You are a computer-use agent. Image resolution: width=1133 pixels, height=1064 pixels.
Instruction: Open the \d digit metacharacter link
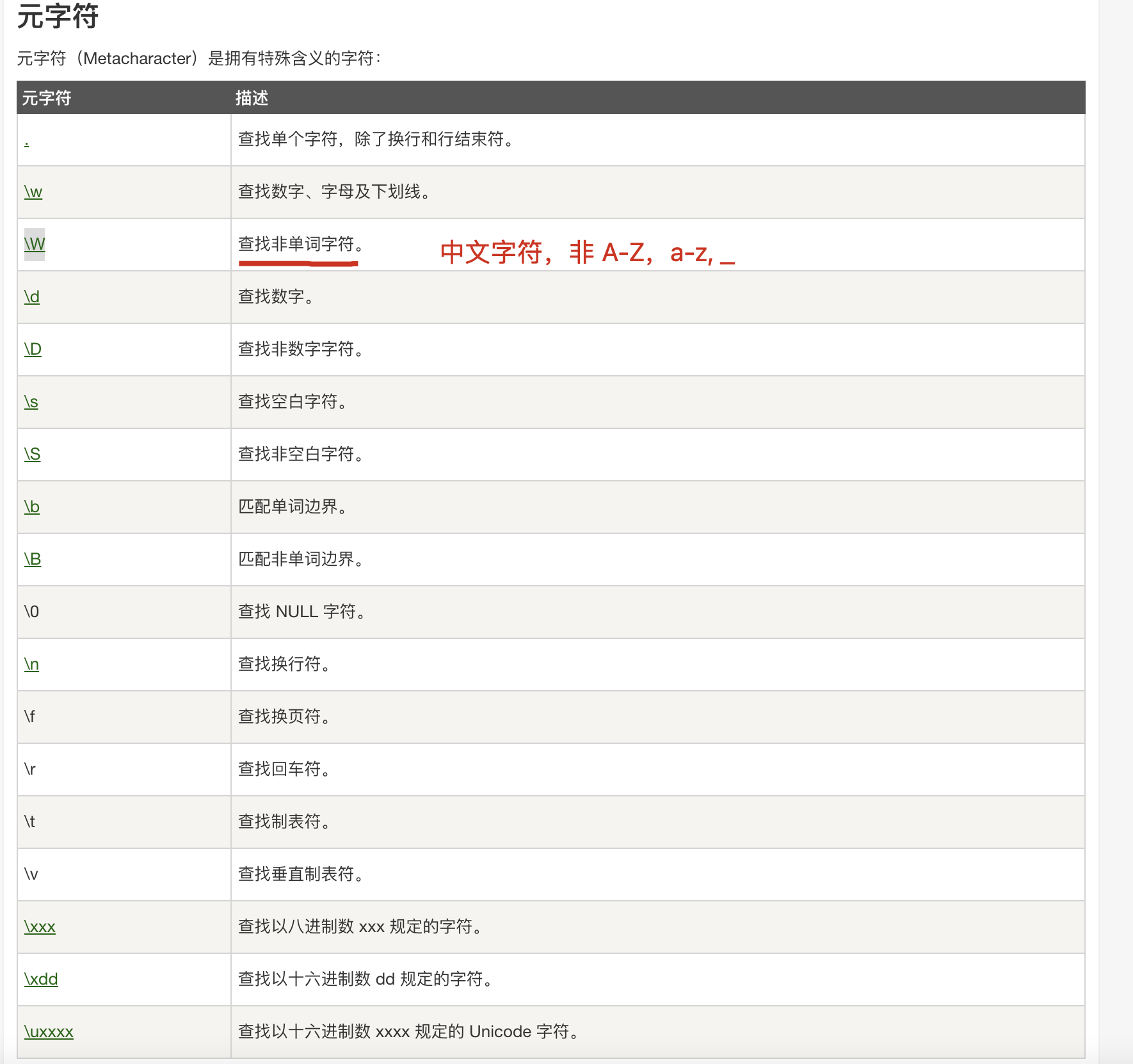pos(32,296)
